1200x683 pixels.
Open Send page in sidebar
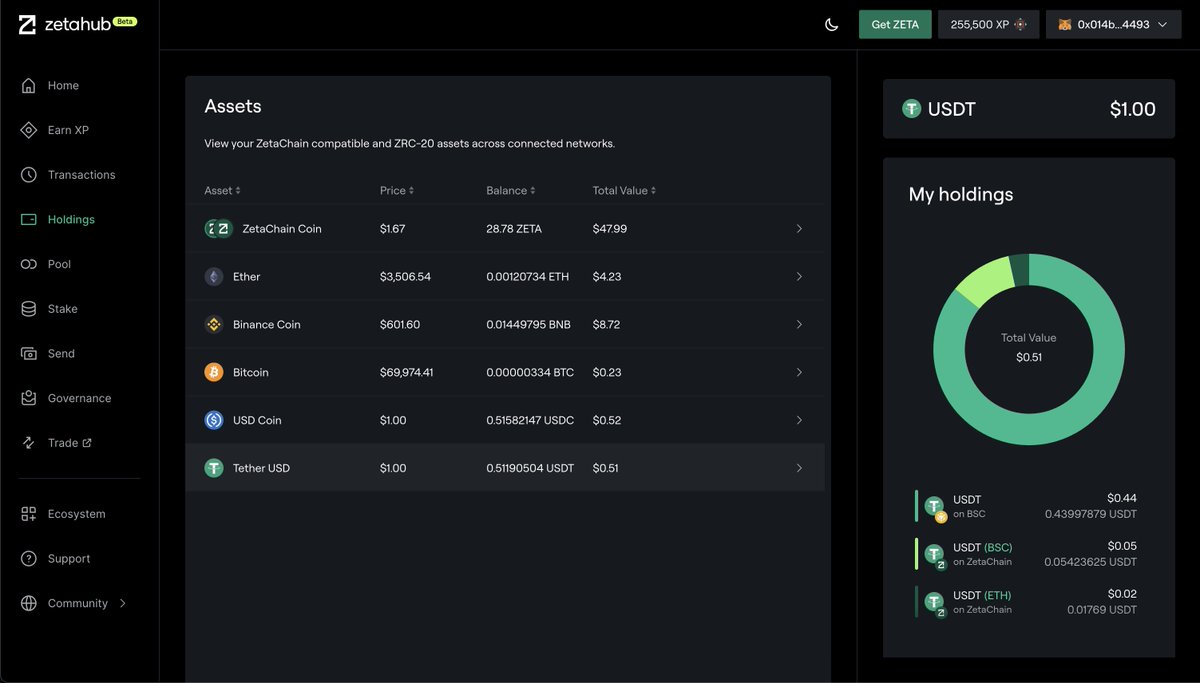coord(61,354)
